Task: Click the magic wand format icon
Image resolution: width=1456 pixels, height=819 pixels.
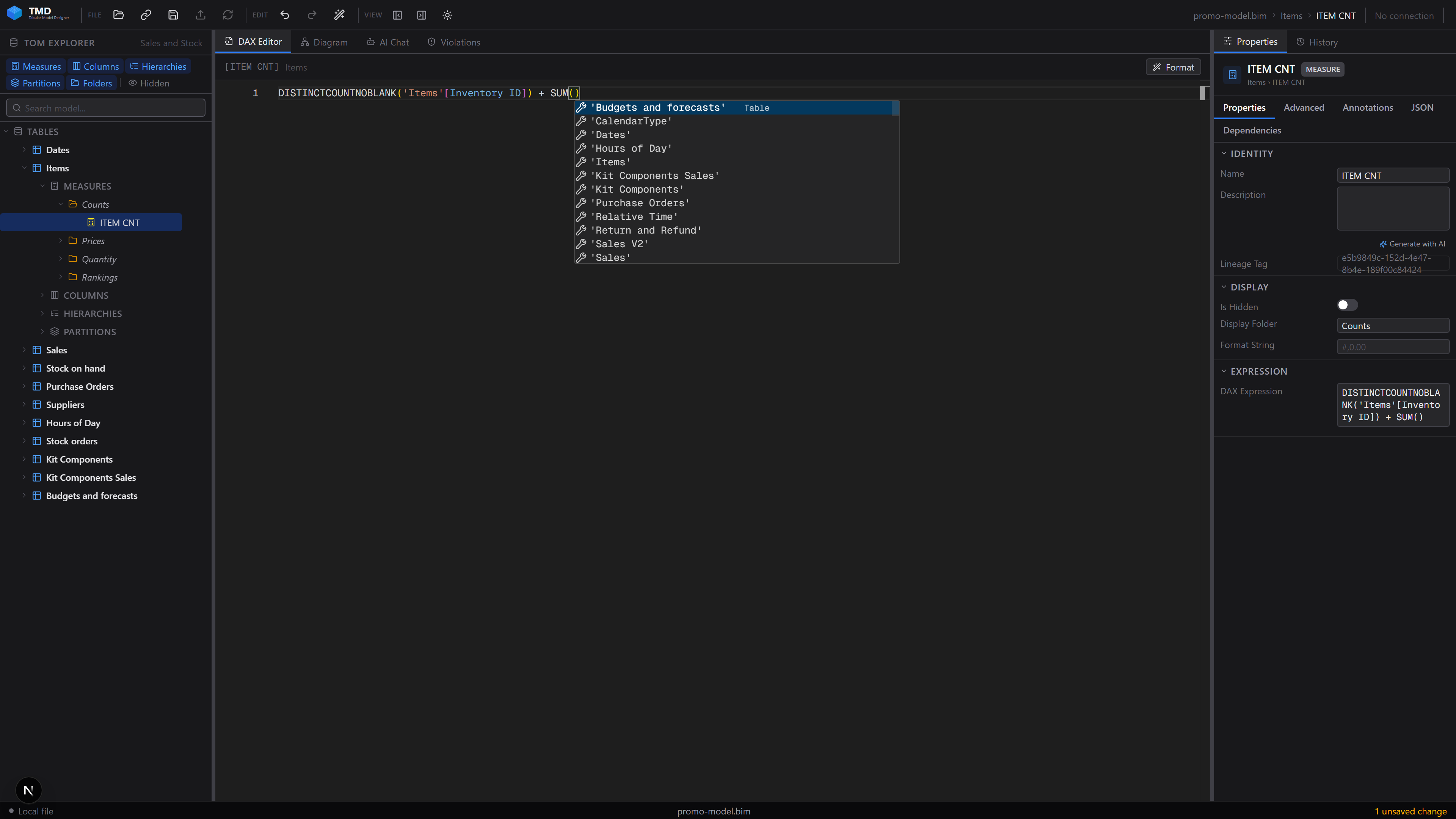Action: (339, 15)
